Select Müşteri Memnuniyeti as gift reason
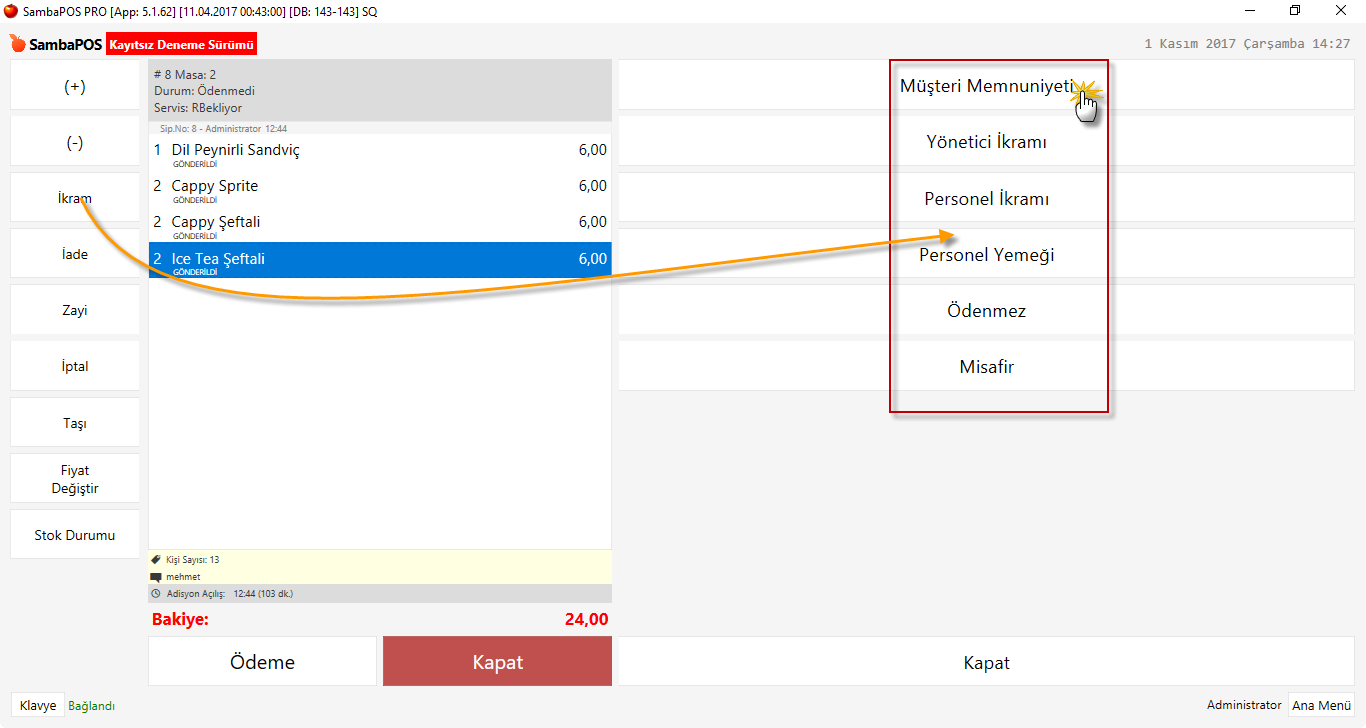 click(985, 86)
